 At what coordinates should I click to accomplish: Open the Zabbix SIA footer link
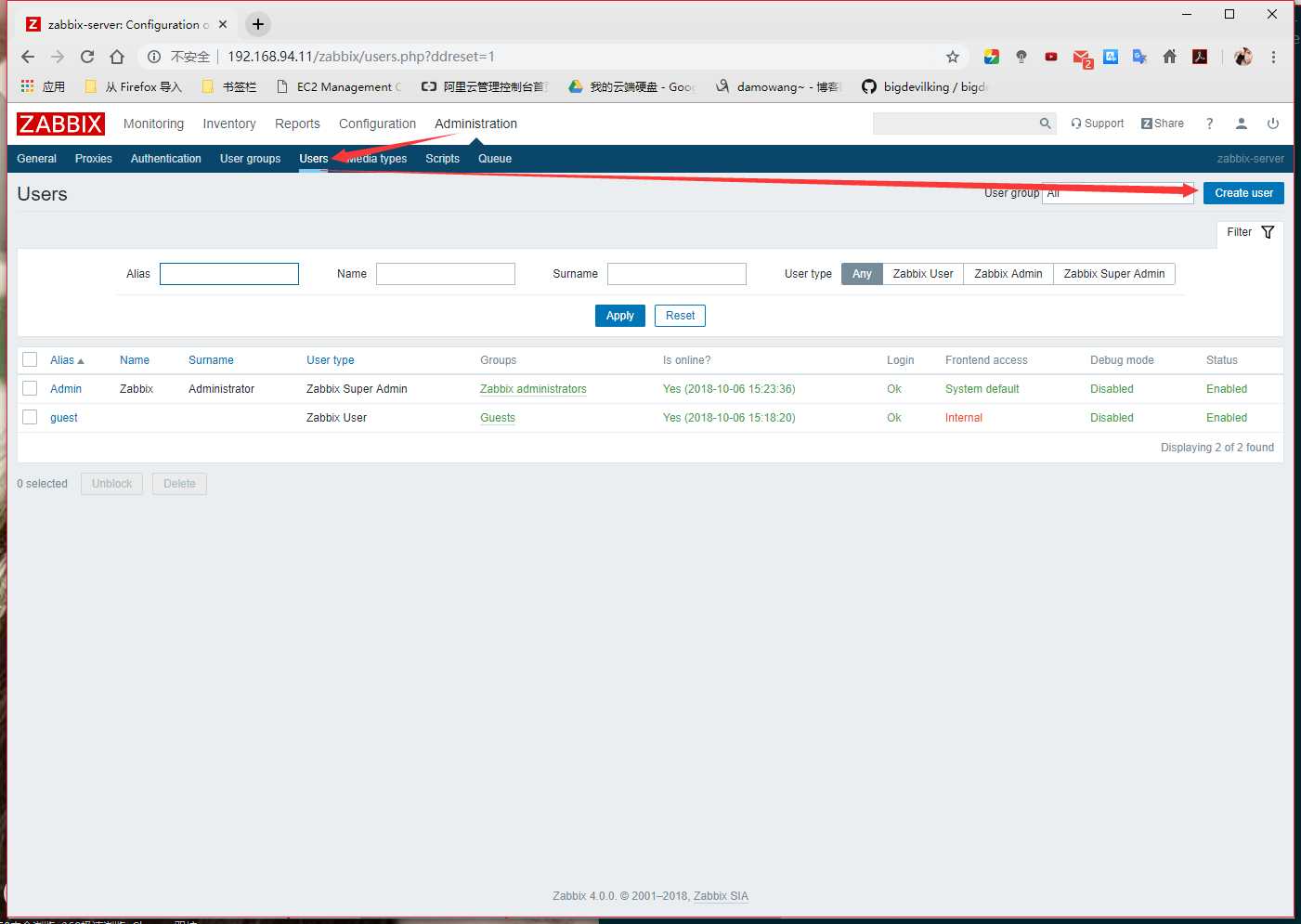pos(721,896)
